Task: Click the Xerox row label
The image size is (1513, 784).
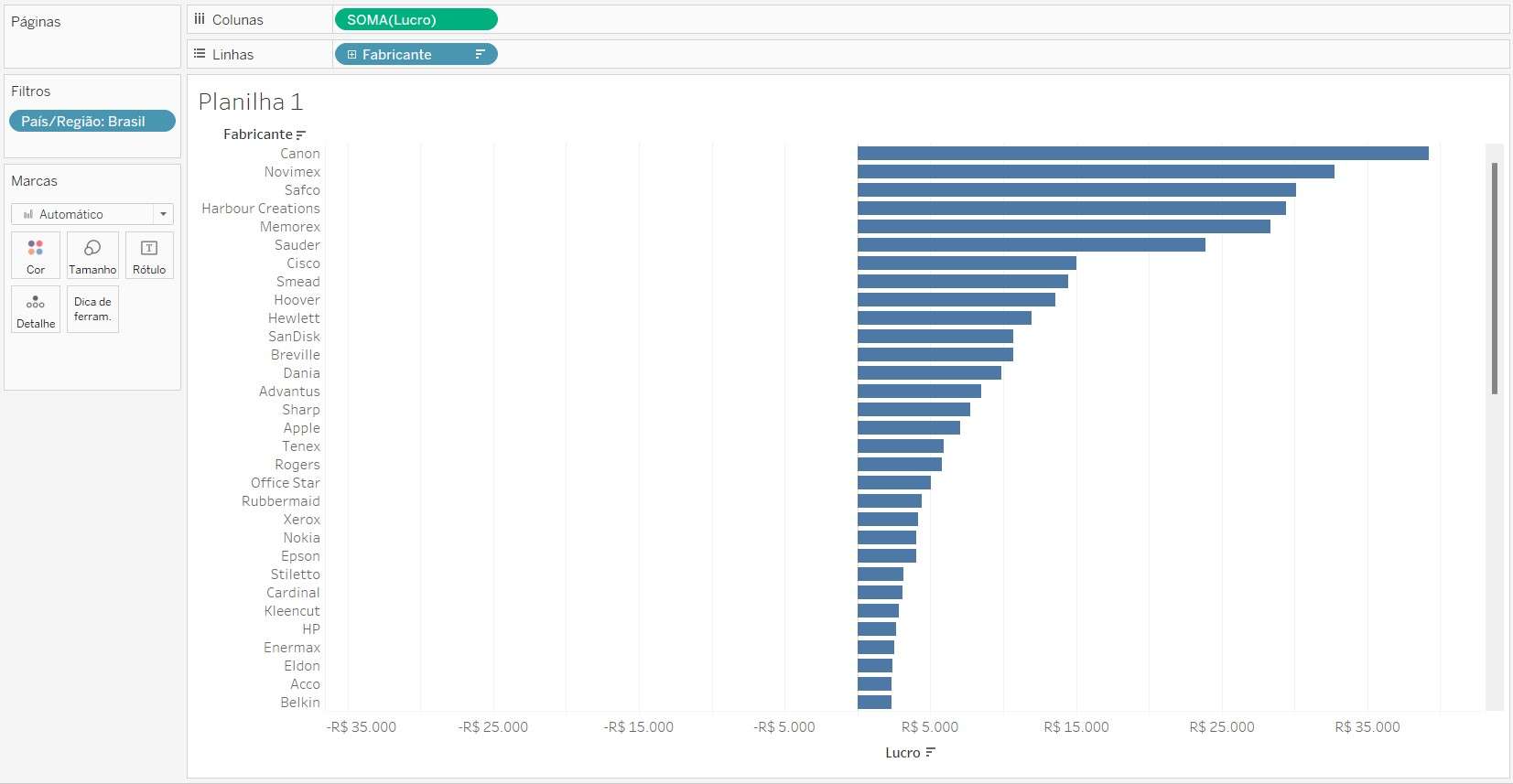Action: 302,520
